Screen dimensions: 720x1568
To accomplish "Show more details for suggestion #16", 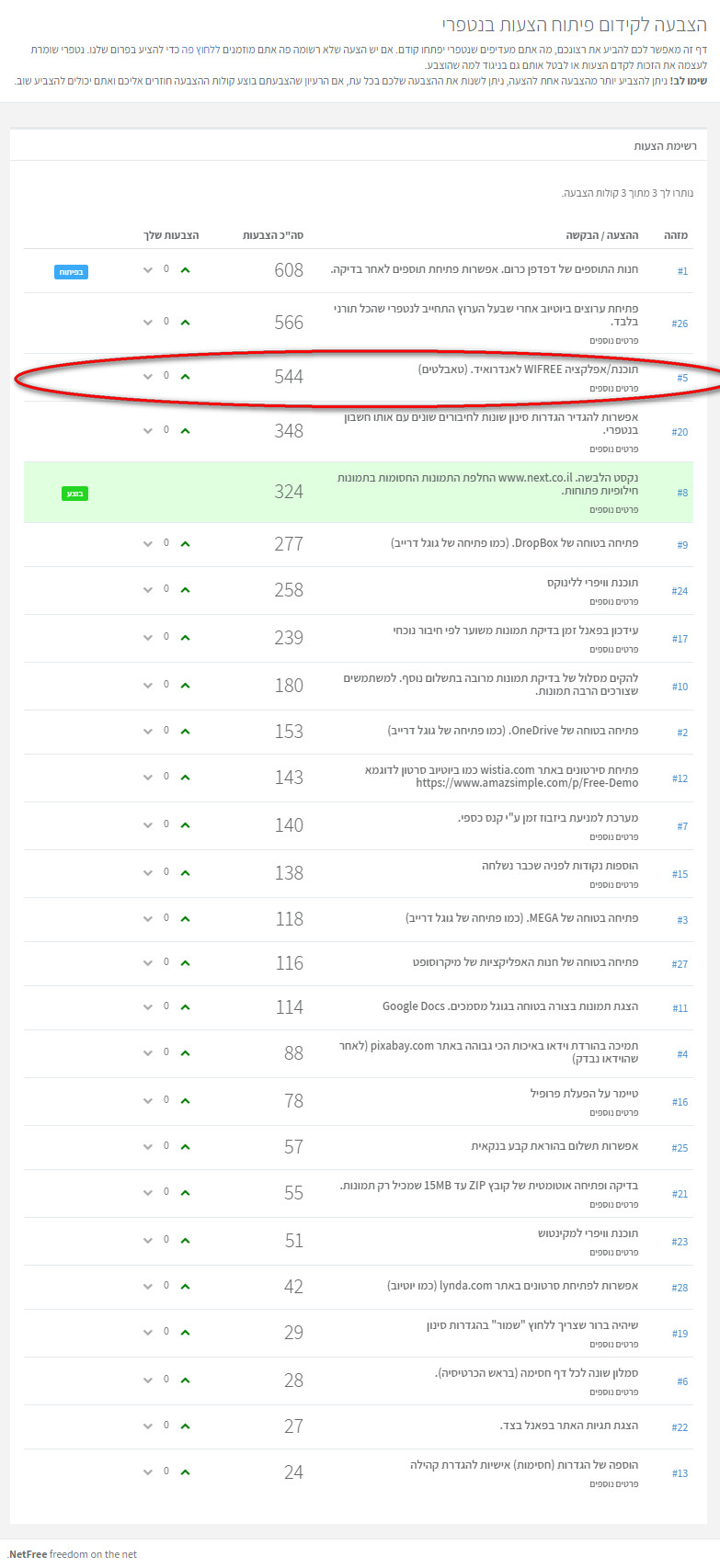I will point(613,1112).
